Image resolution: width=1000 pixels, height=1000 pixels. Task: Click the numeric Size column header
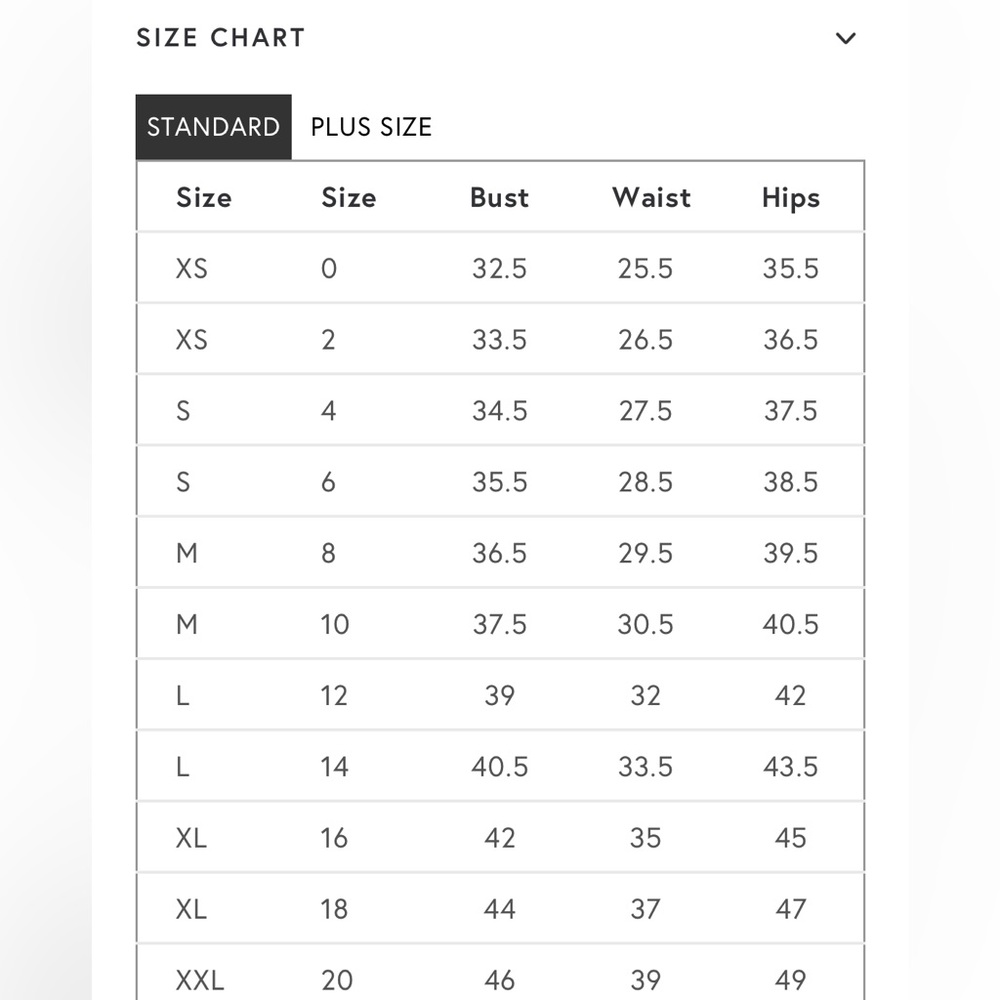(x=349, y=198)
